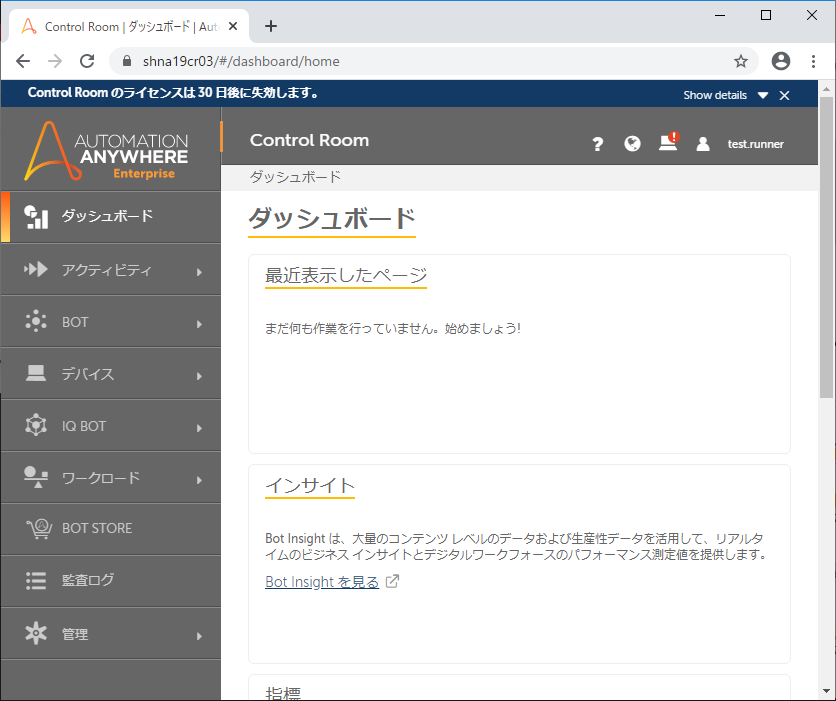Viewport: 836px width, 701px height.
Task: Bookmark this page with star icon
Action: 741,61
